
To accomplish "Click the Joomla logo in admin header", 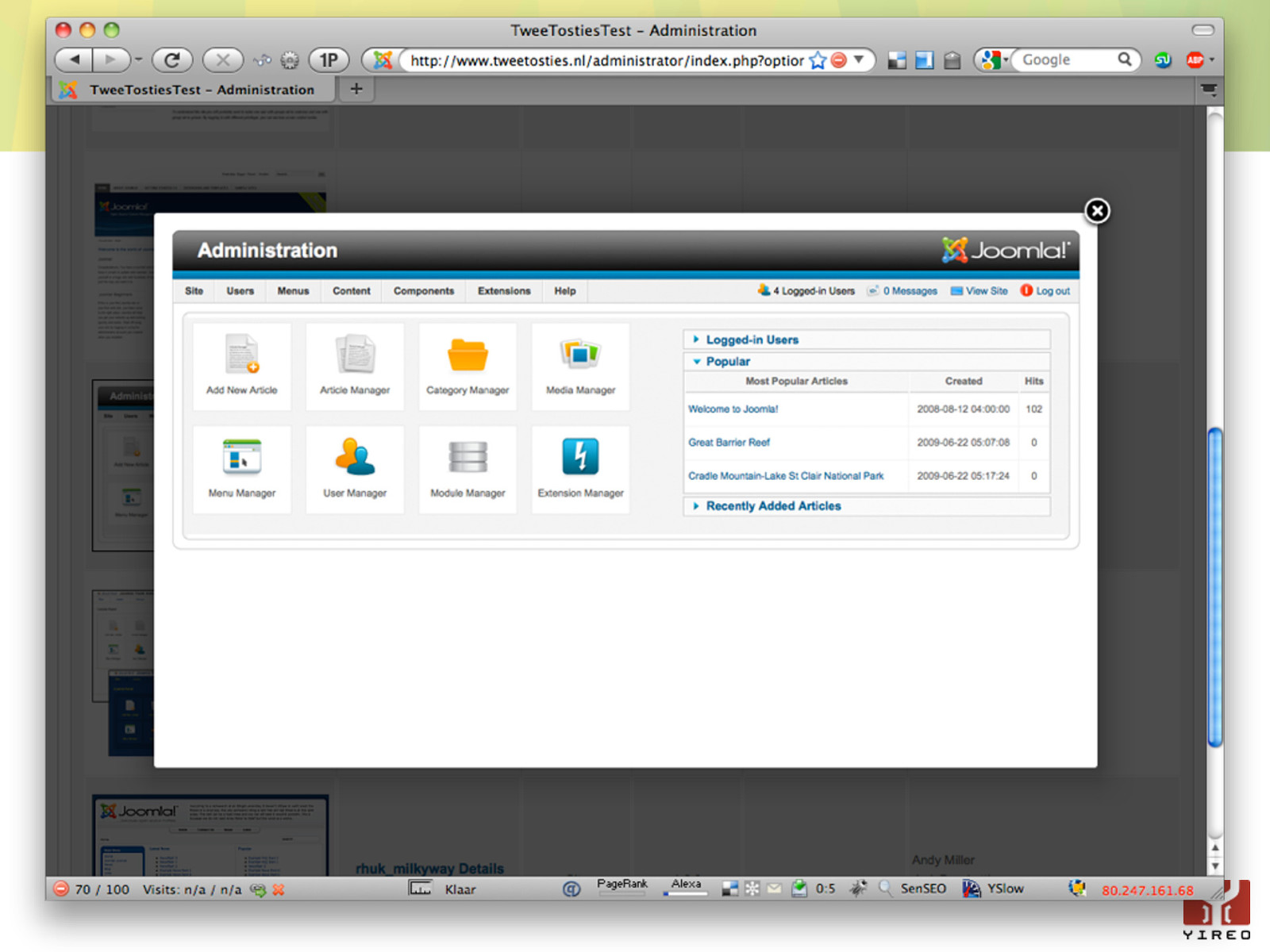I will tap(1006, 250).
